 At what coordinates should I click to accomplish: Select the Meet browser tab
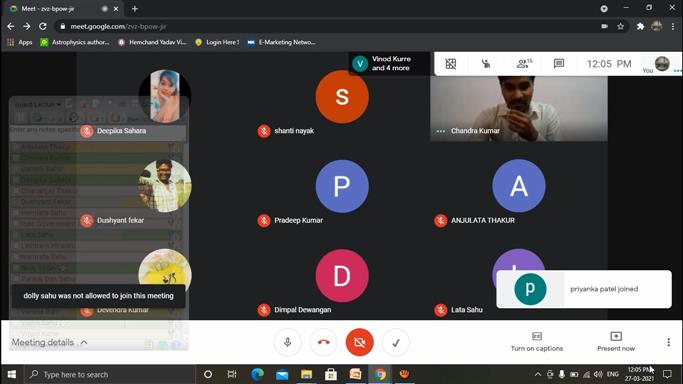pyautogui.click(x=64, y=9)
